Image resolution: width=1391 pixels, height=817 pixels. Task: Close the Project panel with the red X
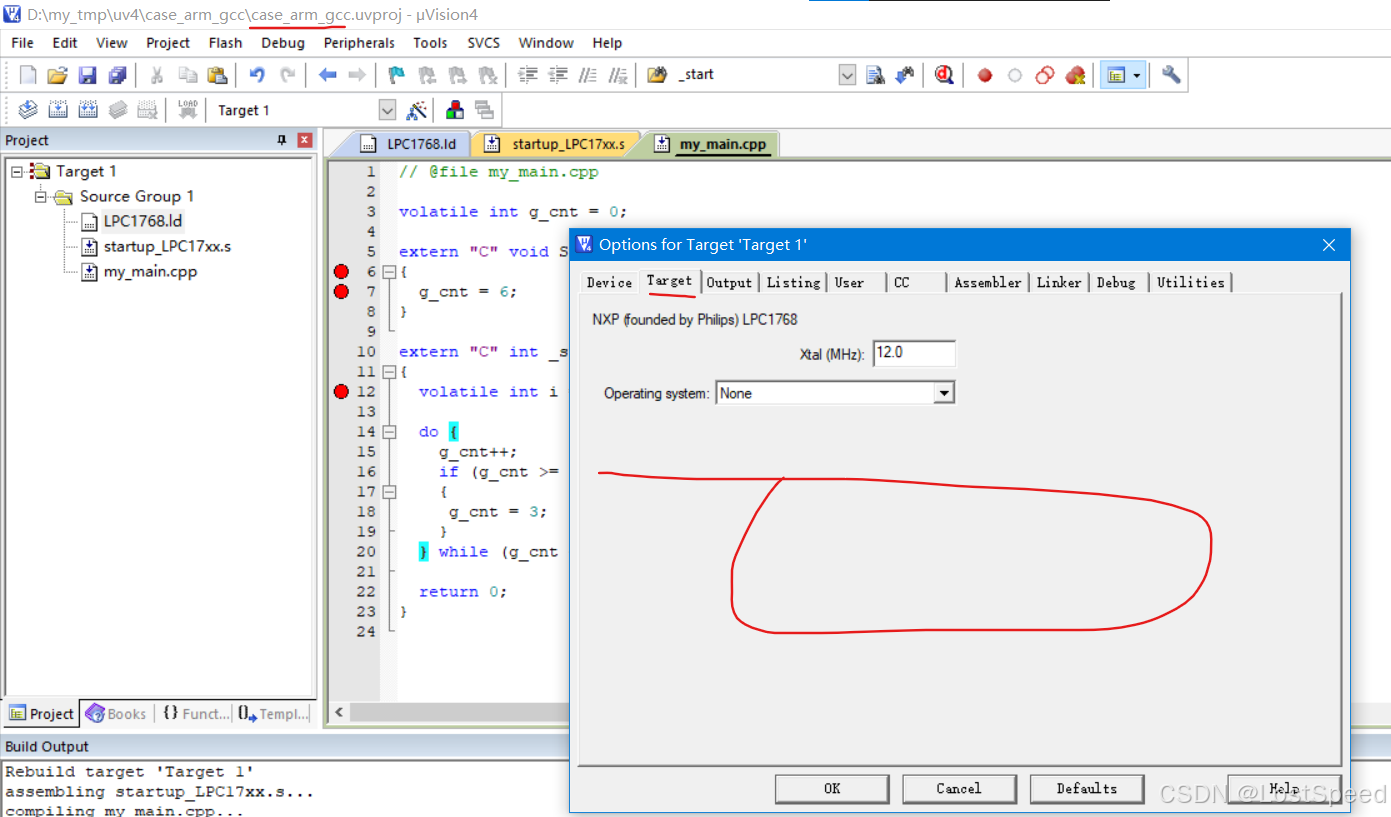[x=304, y=140]
